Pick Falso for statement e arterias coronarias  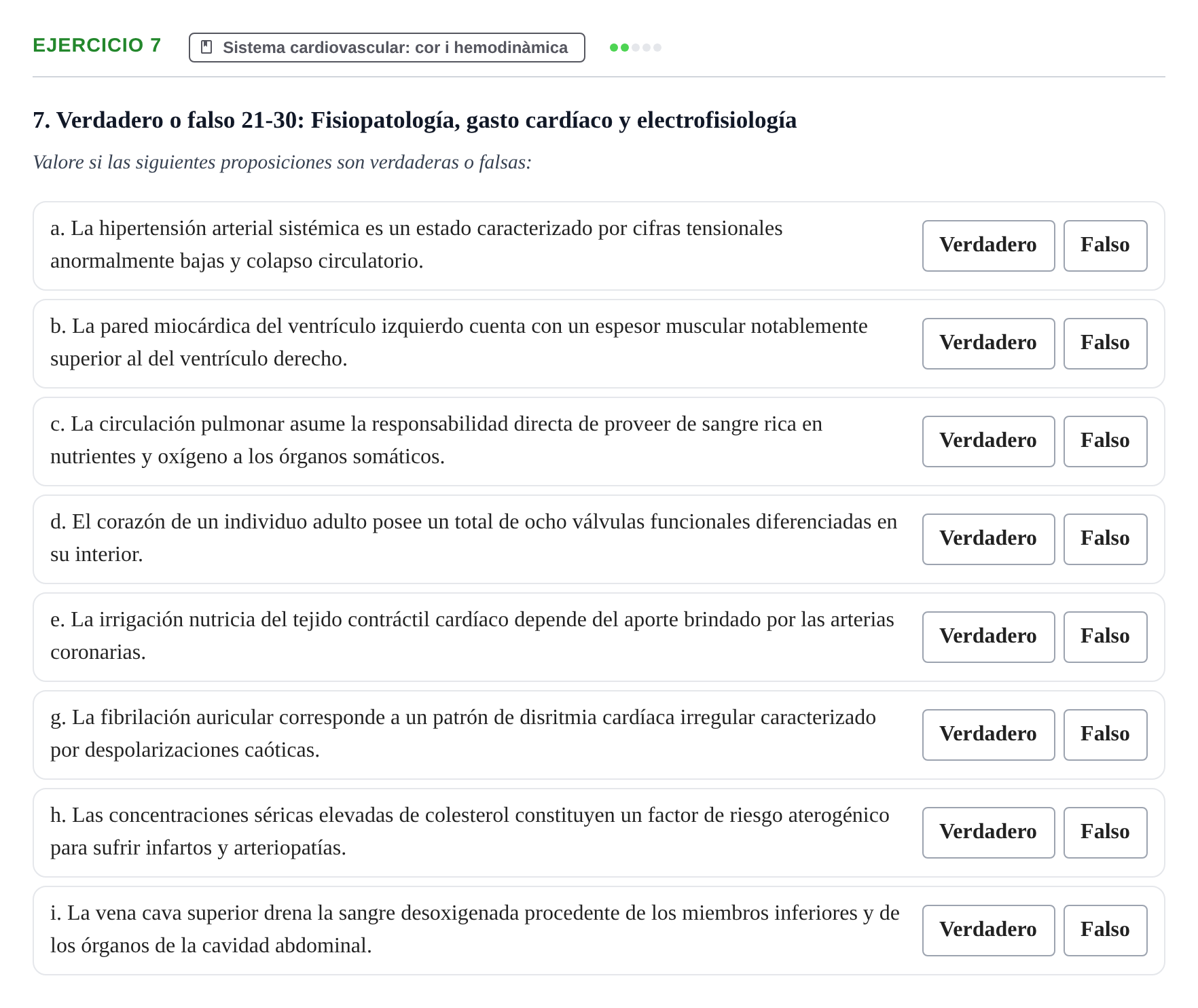tap(1105, 636)
